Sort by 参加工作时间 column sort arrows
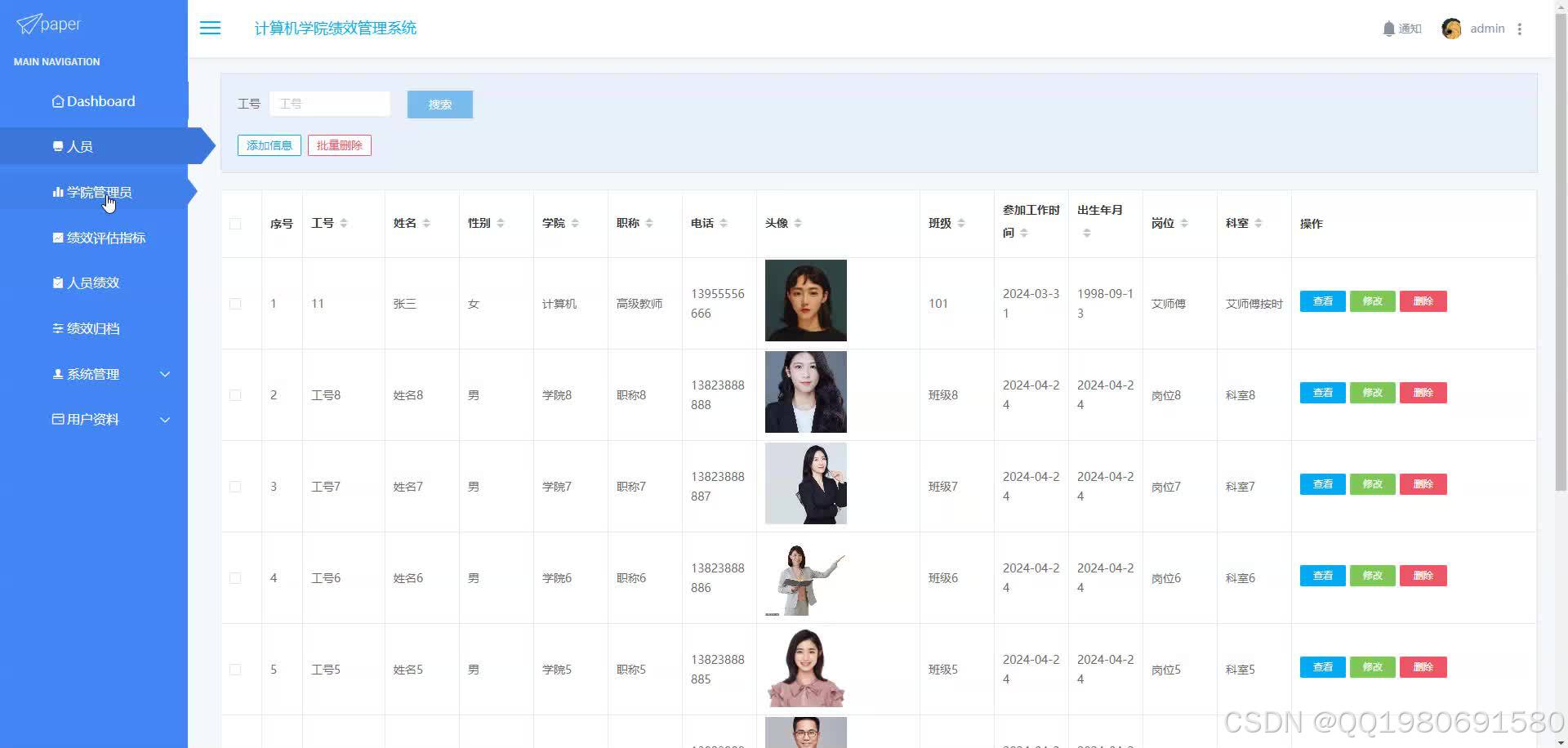1568x748 pixels. coord(1024,233)
